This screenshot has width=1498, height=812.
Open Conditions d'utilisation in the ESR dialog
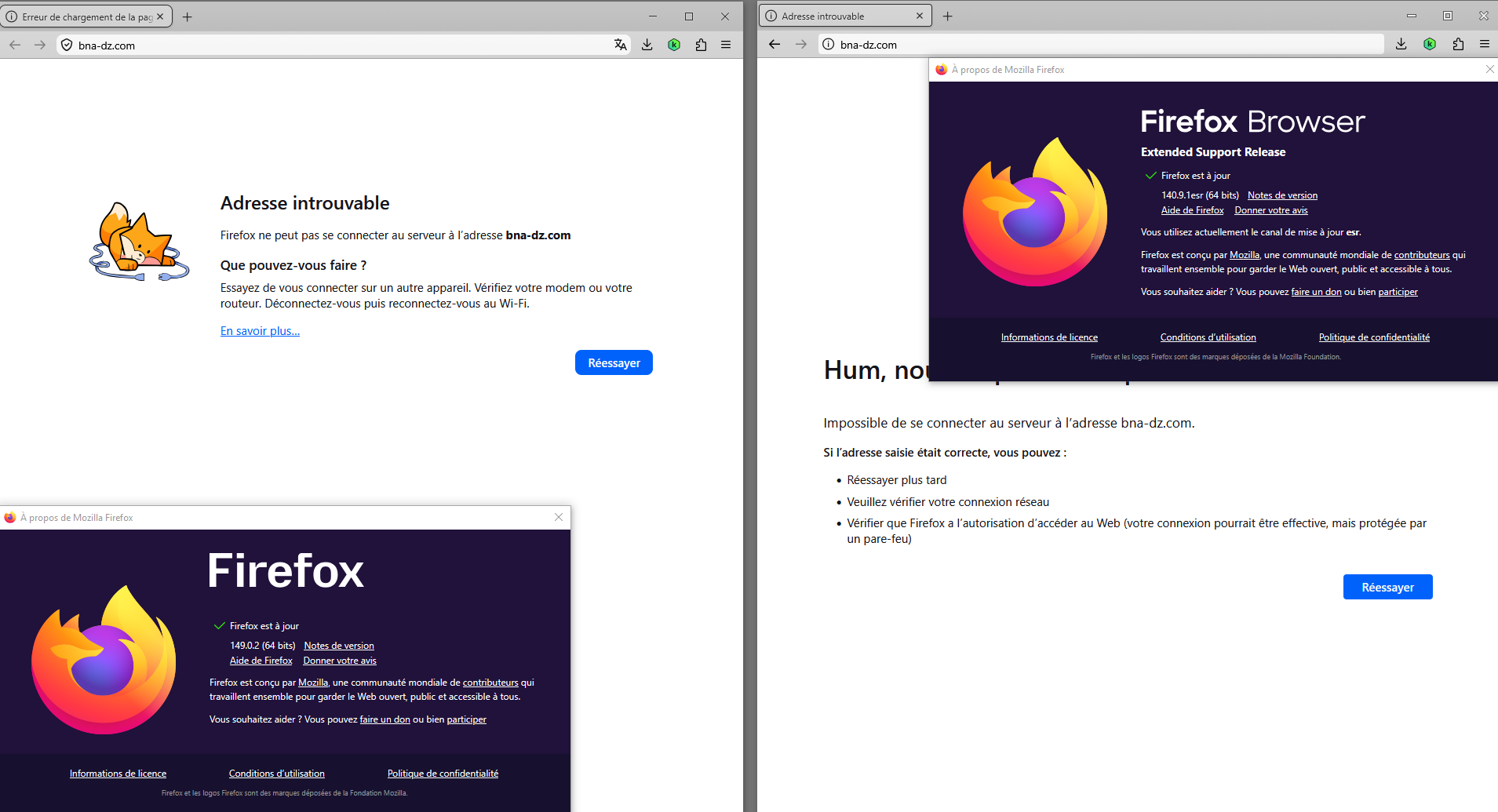[1208, 337]
